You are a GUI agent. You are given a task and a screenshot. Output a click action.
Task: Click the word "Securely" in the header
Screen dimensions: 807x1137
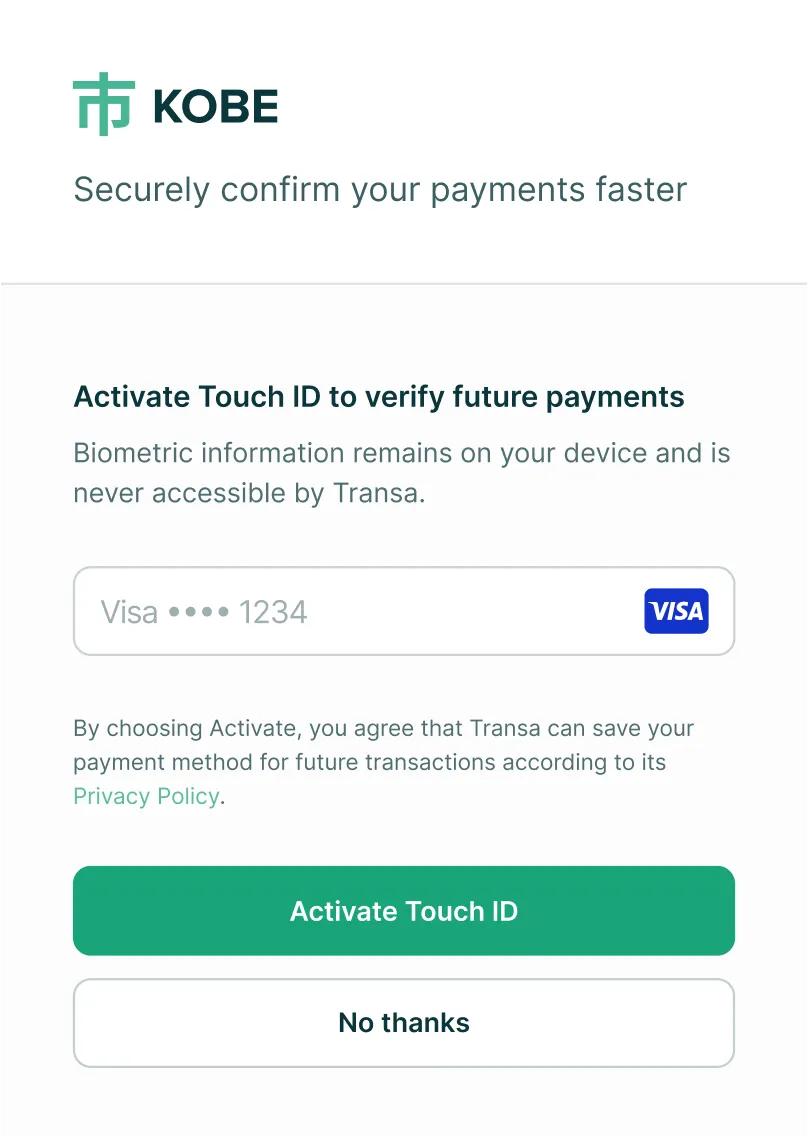click(142, 189)
